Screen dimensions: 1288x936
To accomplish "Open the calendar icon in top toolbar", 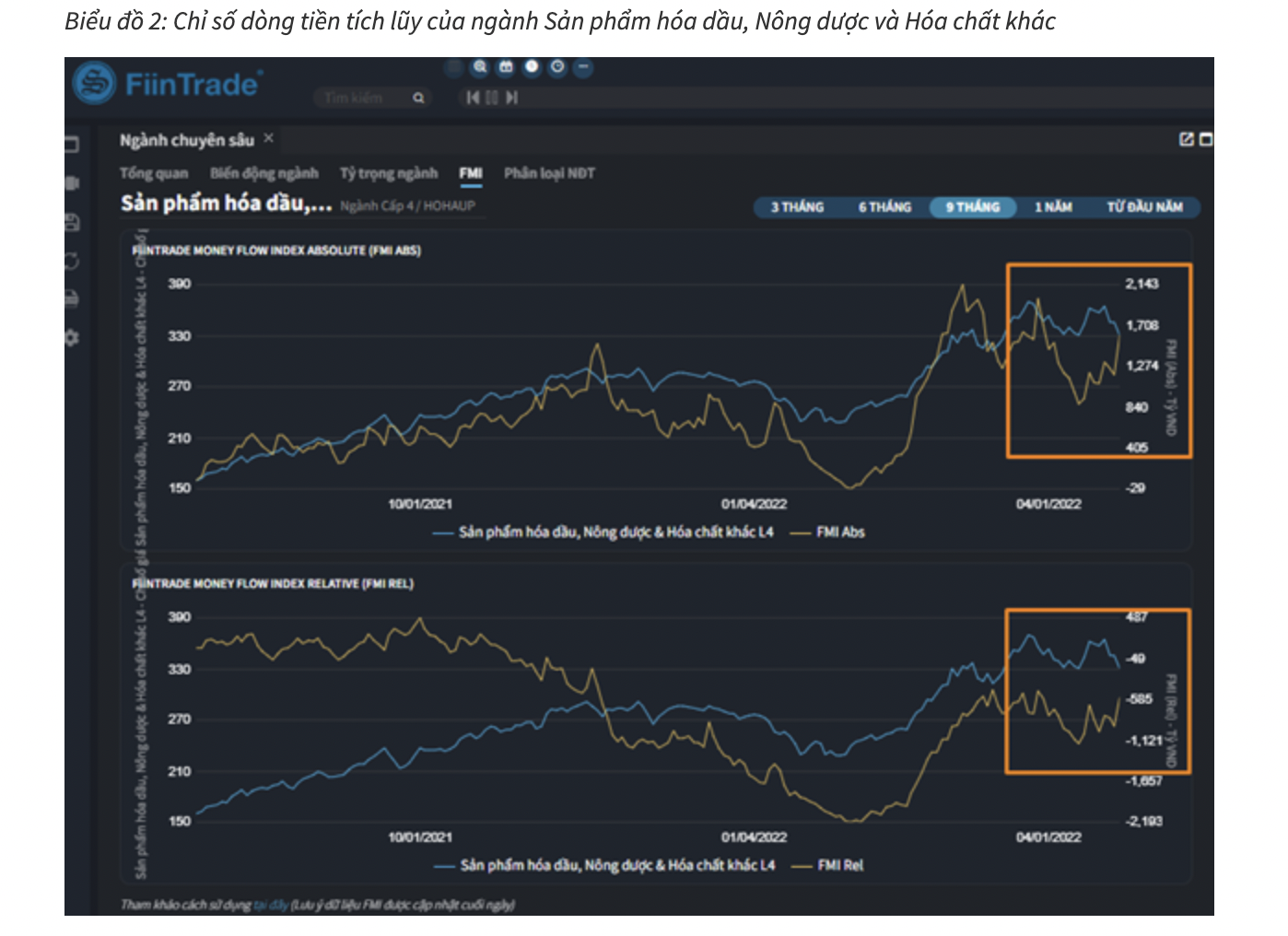I will point(506,67).
